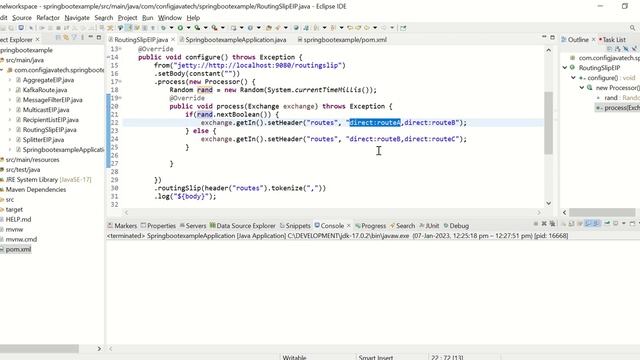Image resolution: width=640 pixels, height=360 pixels.
Task: Toggle console Word Wrap
Action: tap(580, 224)
